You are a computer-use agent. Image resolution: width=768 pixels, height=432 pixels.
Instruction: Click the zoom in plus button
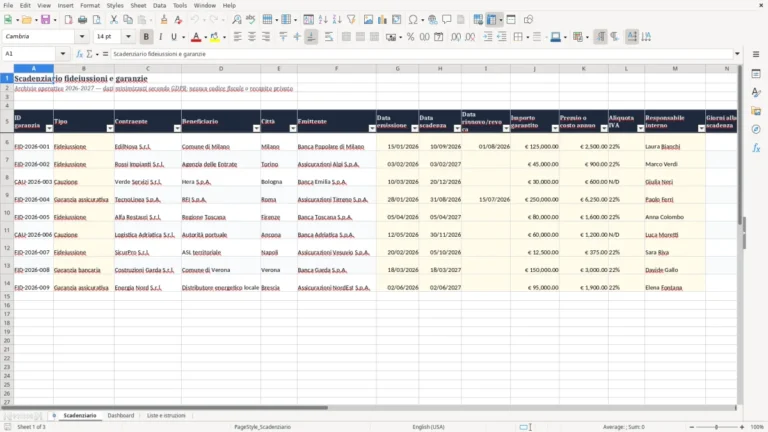[x=742, y=427]
